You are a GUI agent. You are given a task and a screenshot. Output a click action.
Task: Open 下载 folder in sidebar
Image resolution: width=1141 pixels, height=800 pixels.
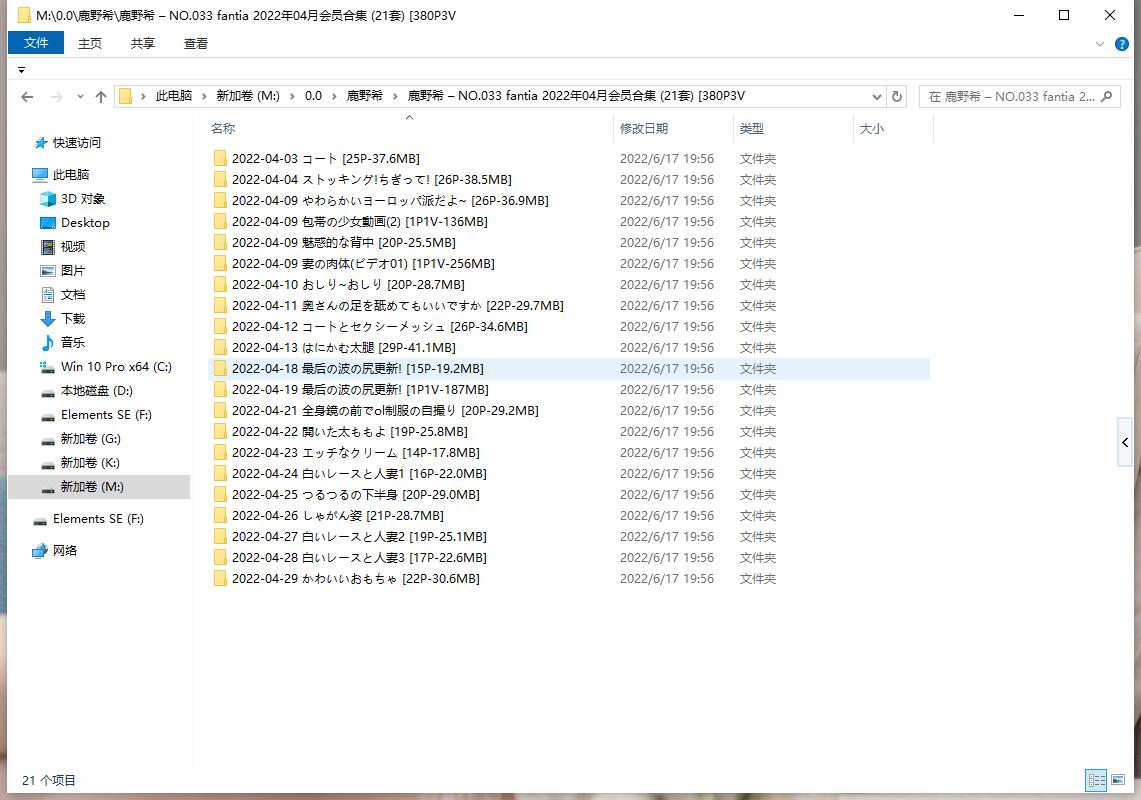click(x=72, y=319)
